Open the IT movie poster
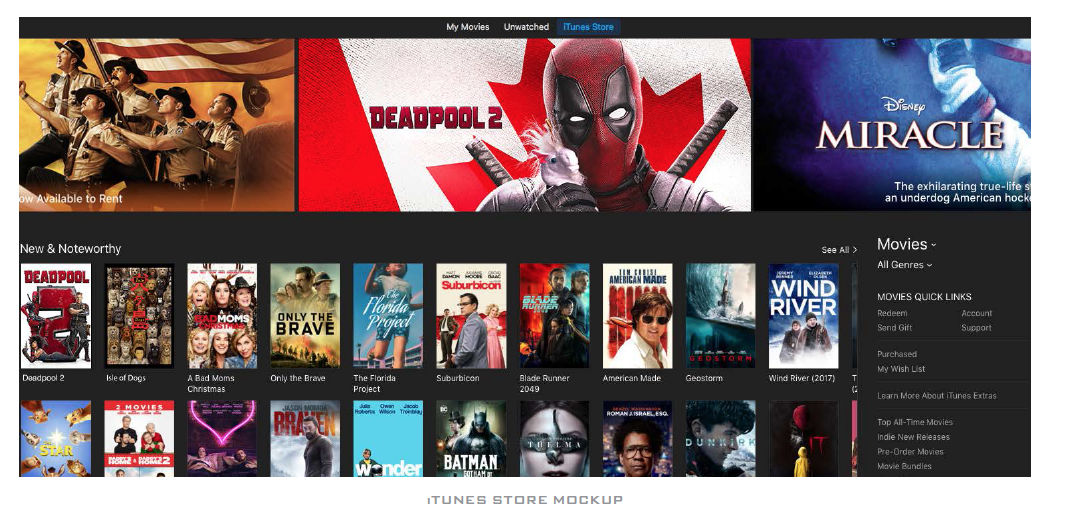 804,438
